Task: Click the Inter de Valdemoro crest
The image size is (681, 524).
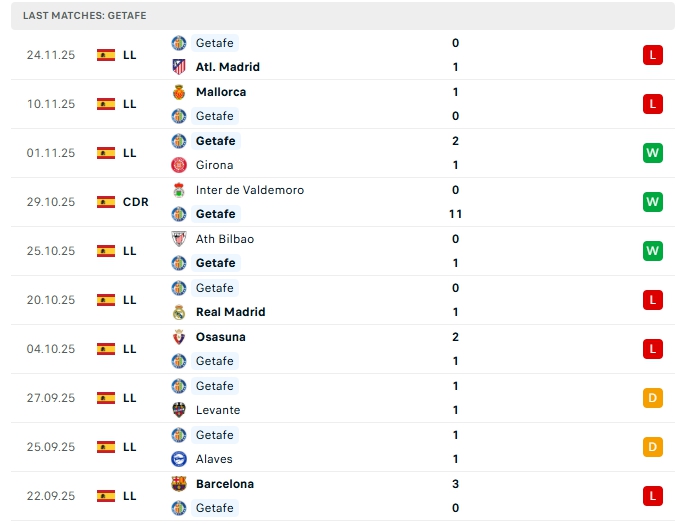Action: point(179,190)
